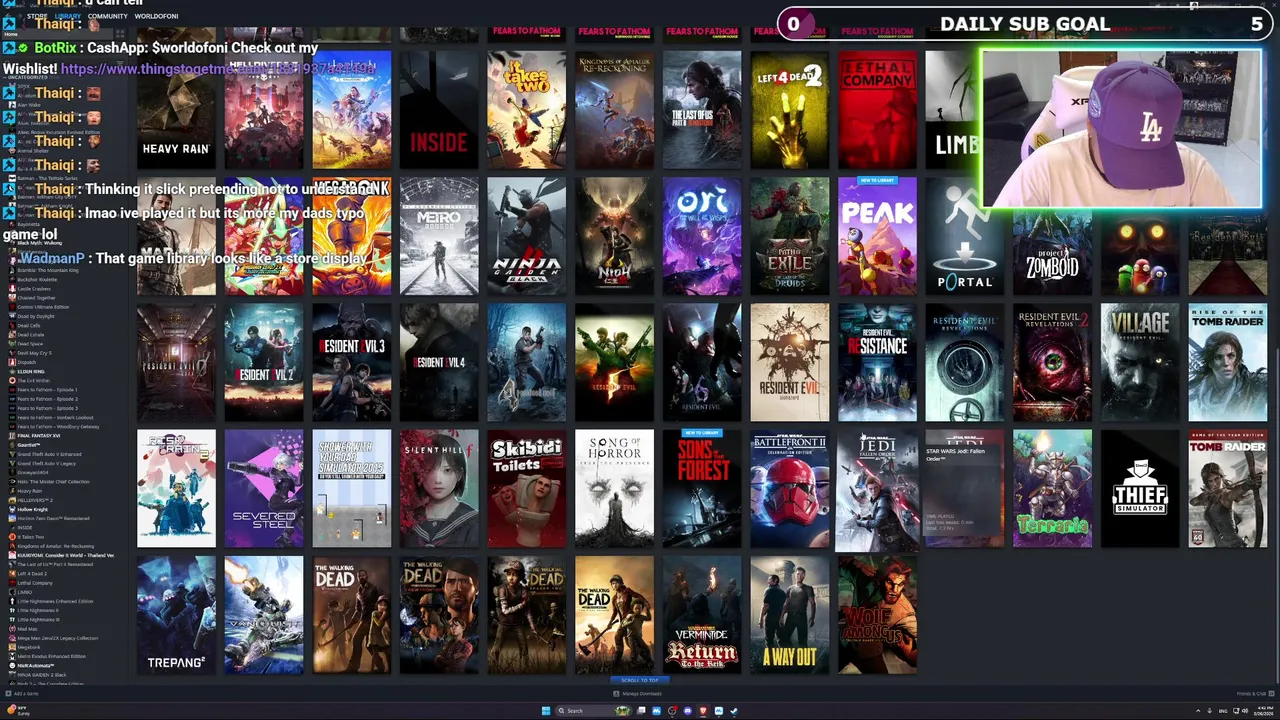The width and height of the screenshot is (1280, 720).
Task: Select Resident Evil Revelations 2 cover
Action: (x=1052, y=362)
